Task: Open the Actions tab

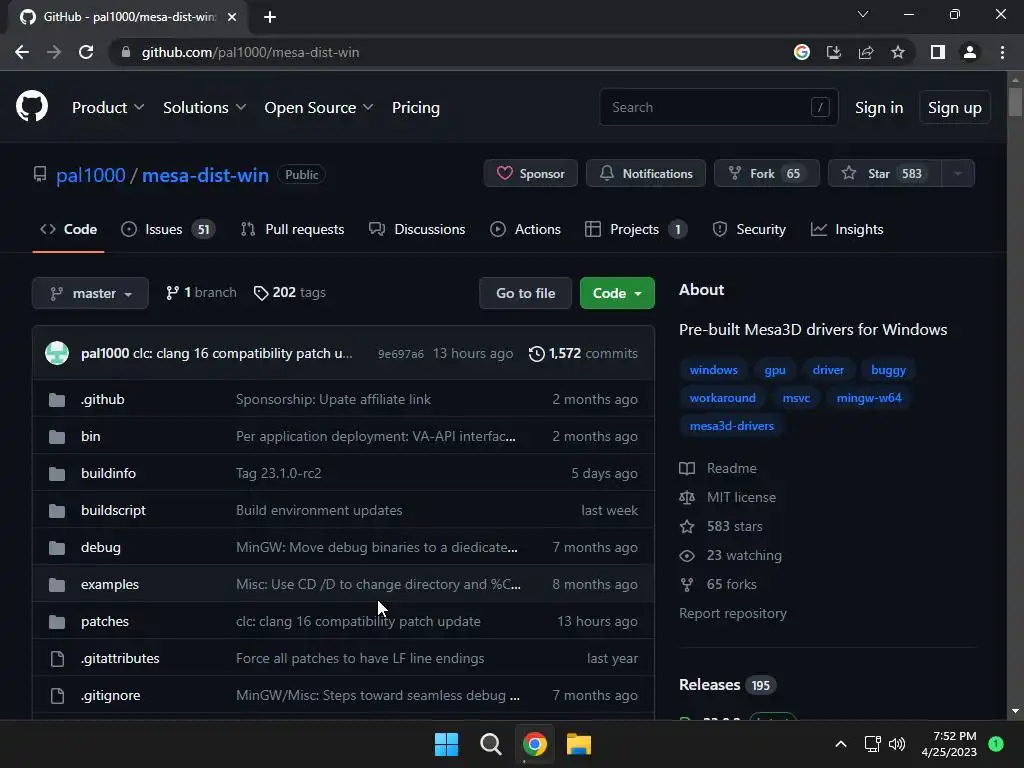Action: pyautogui.click(x=525, y=229)
